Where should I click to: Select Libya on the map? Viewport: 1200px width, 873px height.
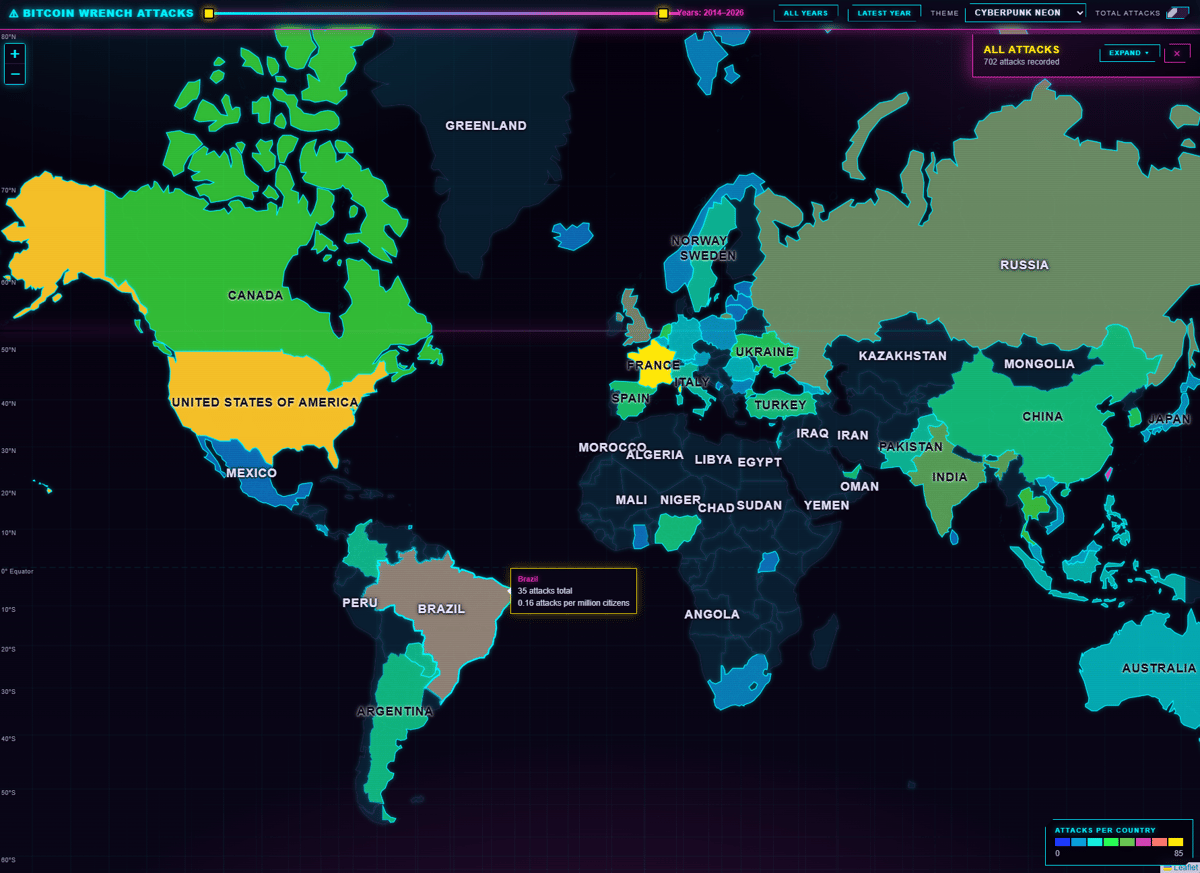[x=713, y=460]
